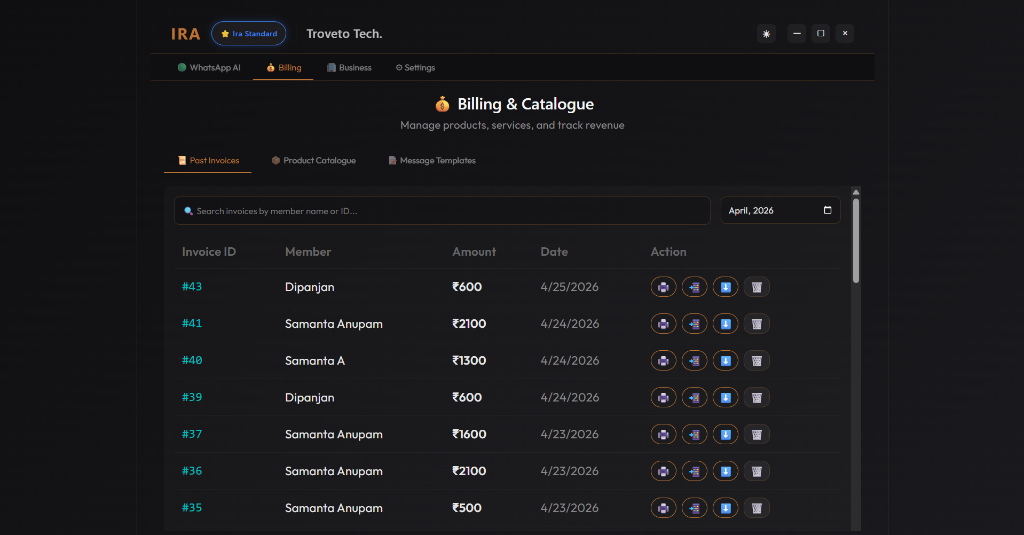Click invoice ID #37 link
Screen dimensions: 1024x535
pos(192,435)
